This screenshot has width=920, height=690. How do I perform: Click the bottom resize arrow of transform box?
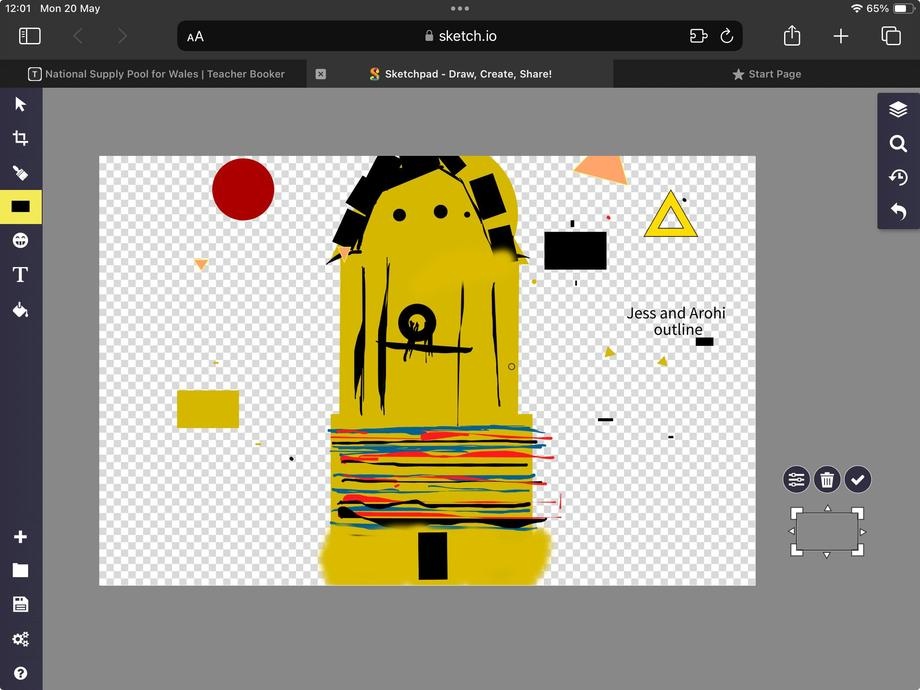827,555
